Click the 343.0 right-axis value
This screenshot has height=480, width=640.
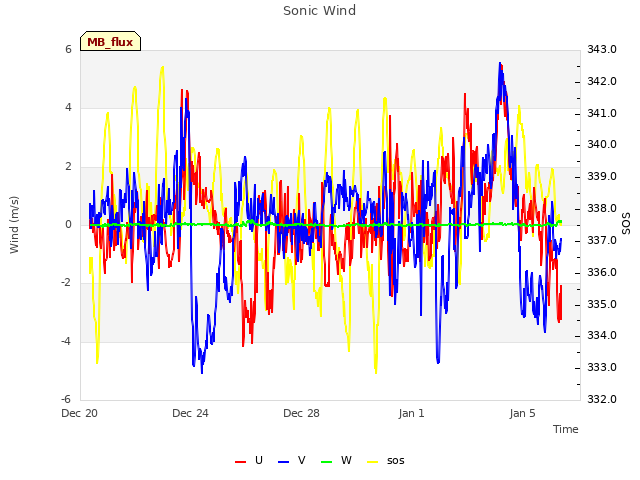602,49
